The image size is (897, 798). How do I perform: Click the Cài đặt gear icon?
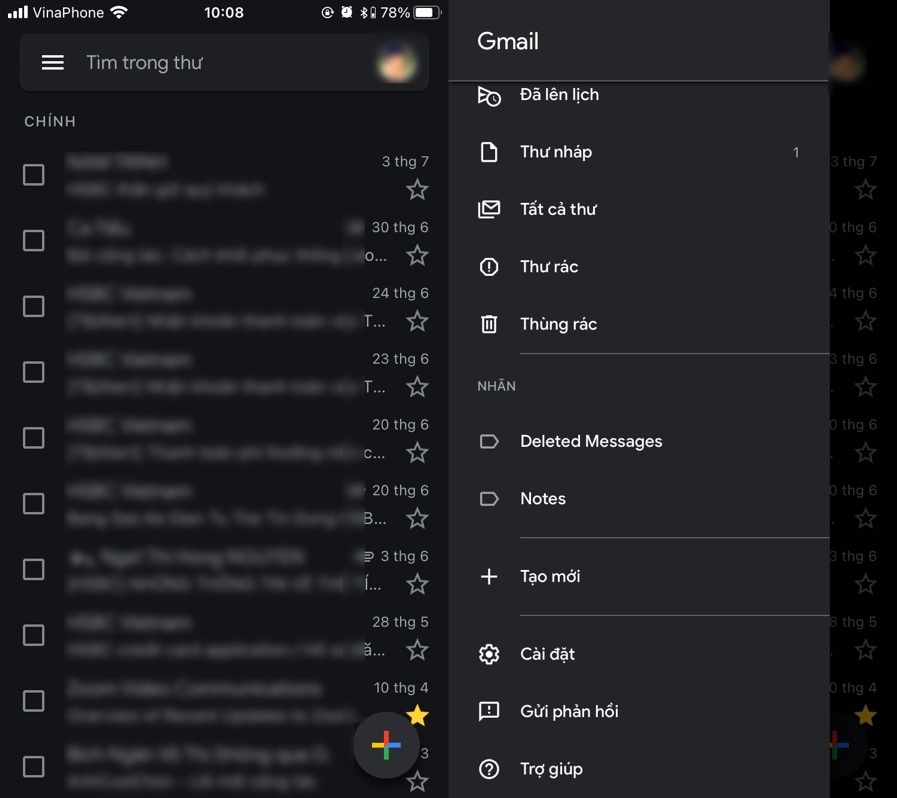pyautogui.click(x=489, y=654)
